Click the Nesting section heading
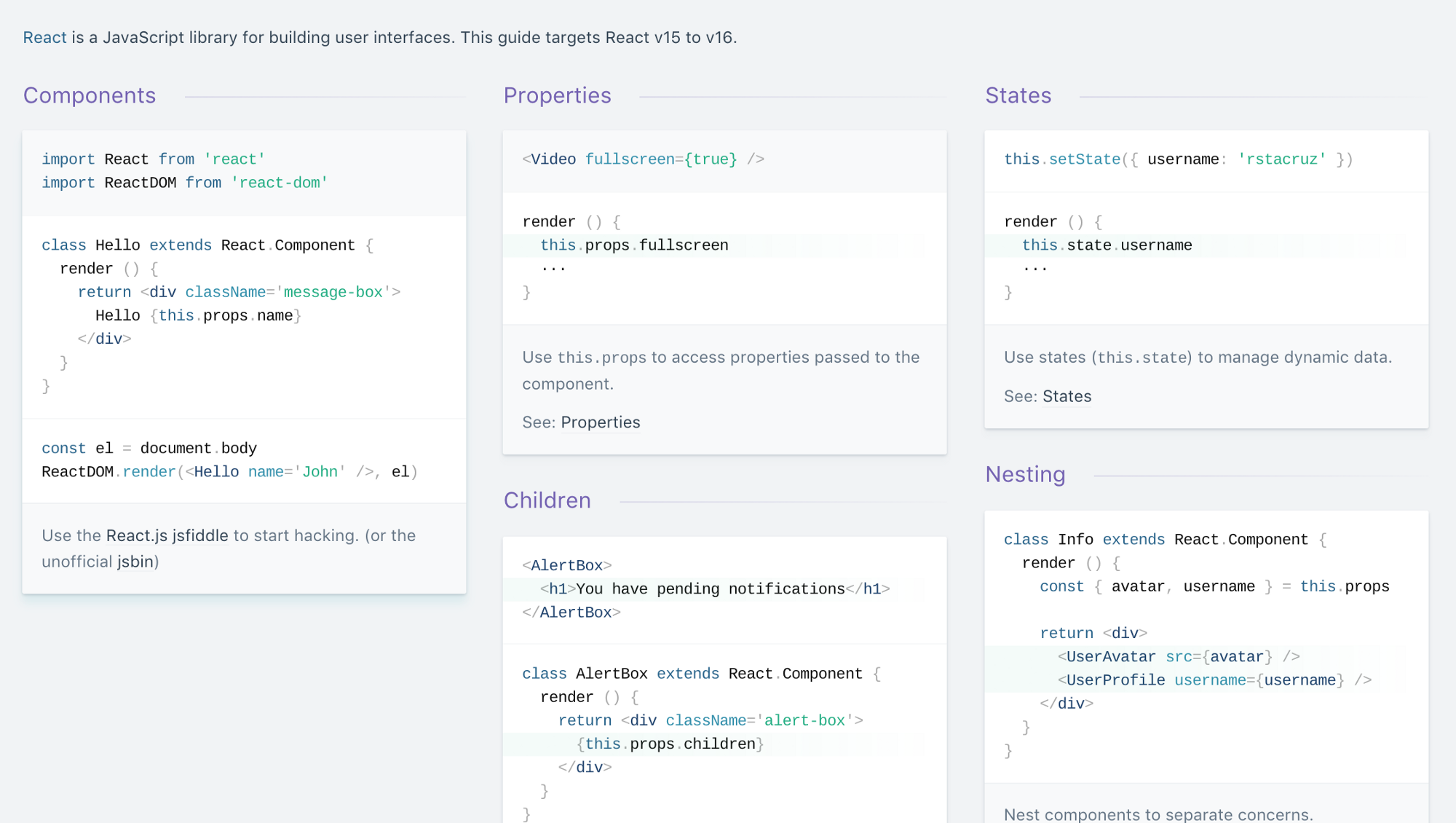This screenshot has width=1456, height=823. (1025, 474)
